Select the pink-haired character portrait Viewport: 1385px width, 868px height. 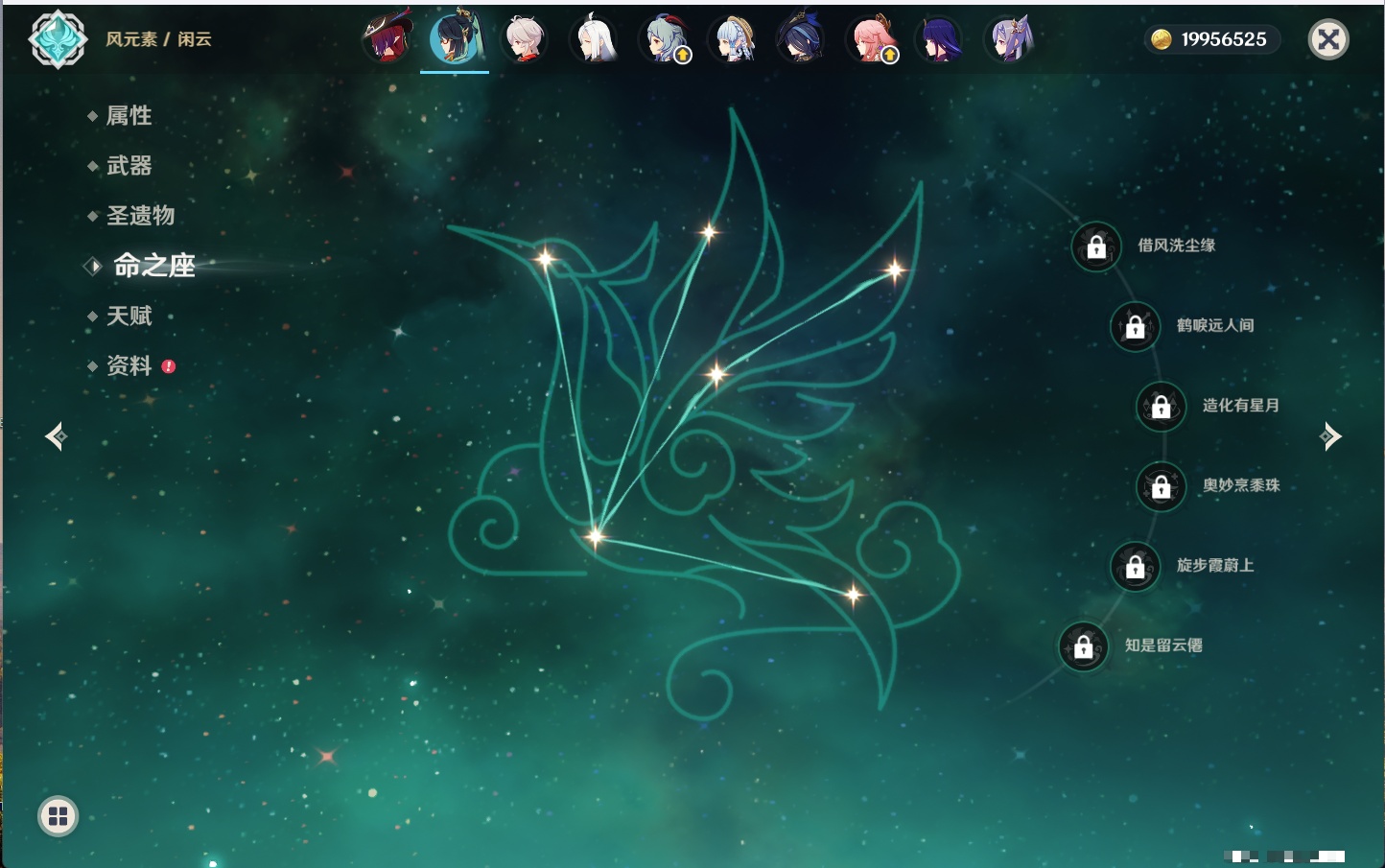(871, 39)
